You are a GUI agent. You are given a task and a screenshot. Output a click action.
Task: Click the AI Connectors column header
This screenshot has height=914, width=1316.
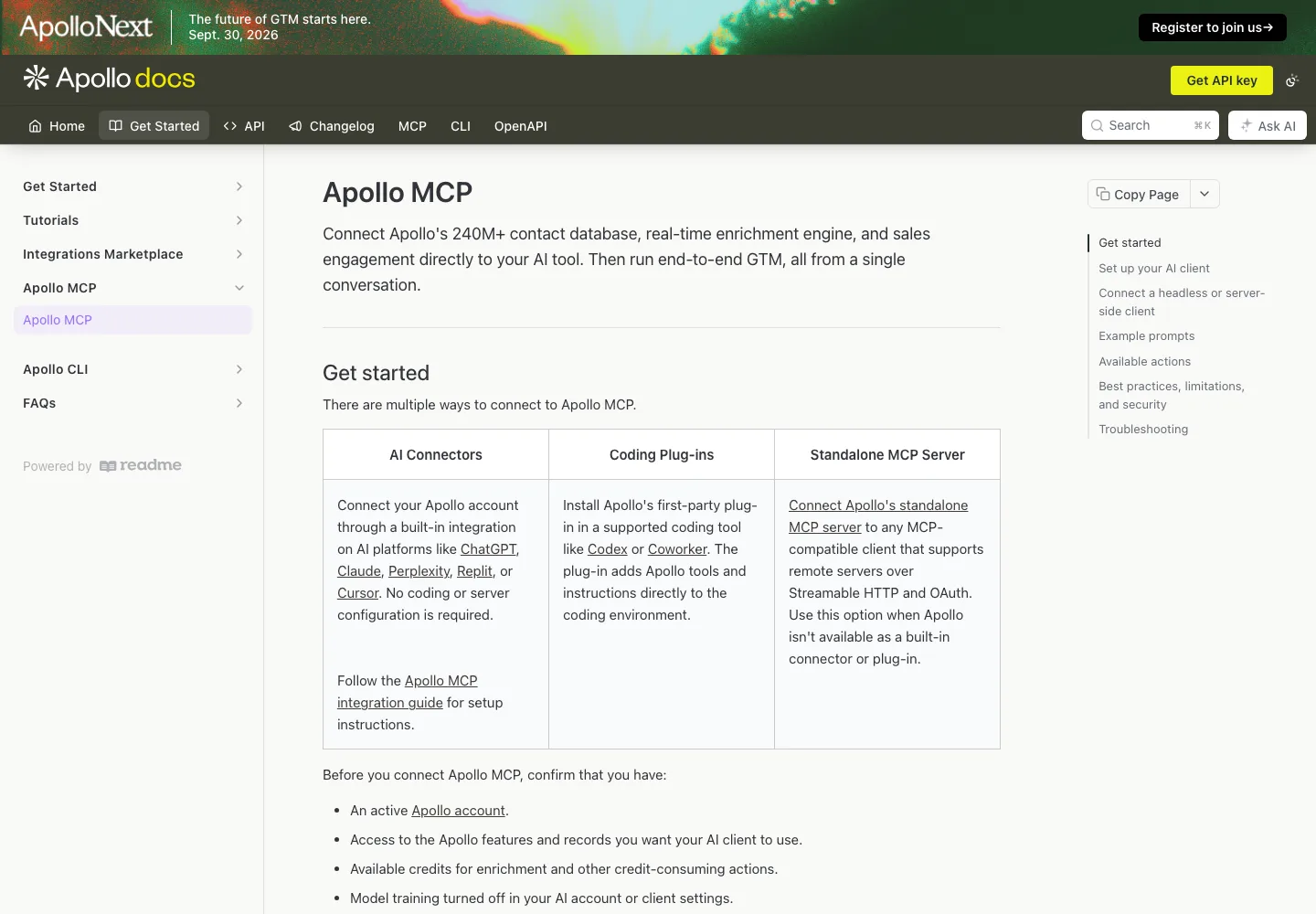(436, 455)
